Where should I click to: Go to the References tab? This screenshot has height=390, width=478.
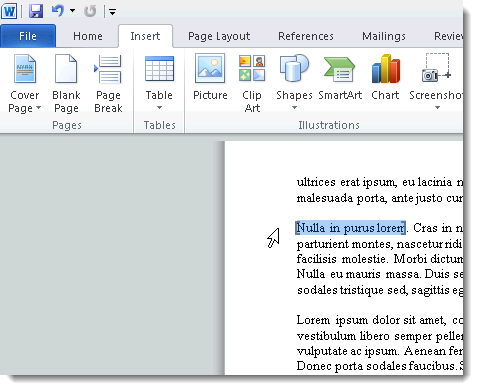click(x=306, y=36)
